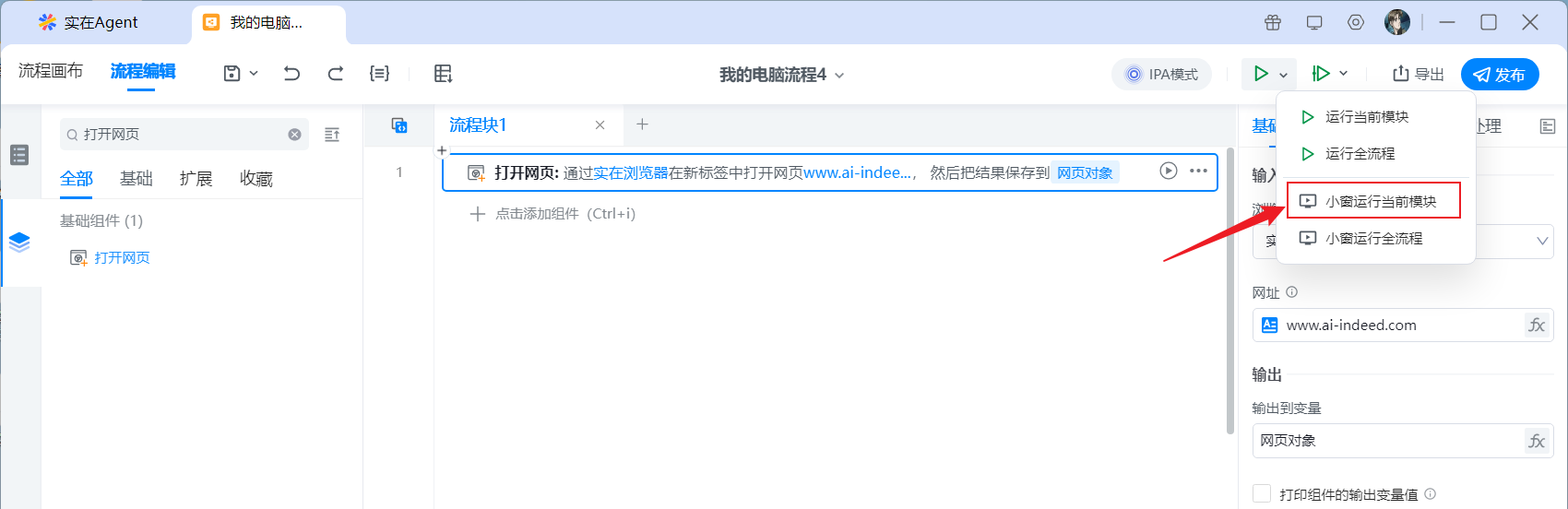
Task: Click the data table icon in toolbar
Action: (444, 74)
